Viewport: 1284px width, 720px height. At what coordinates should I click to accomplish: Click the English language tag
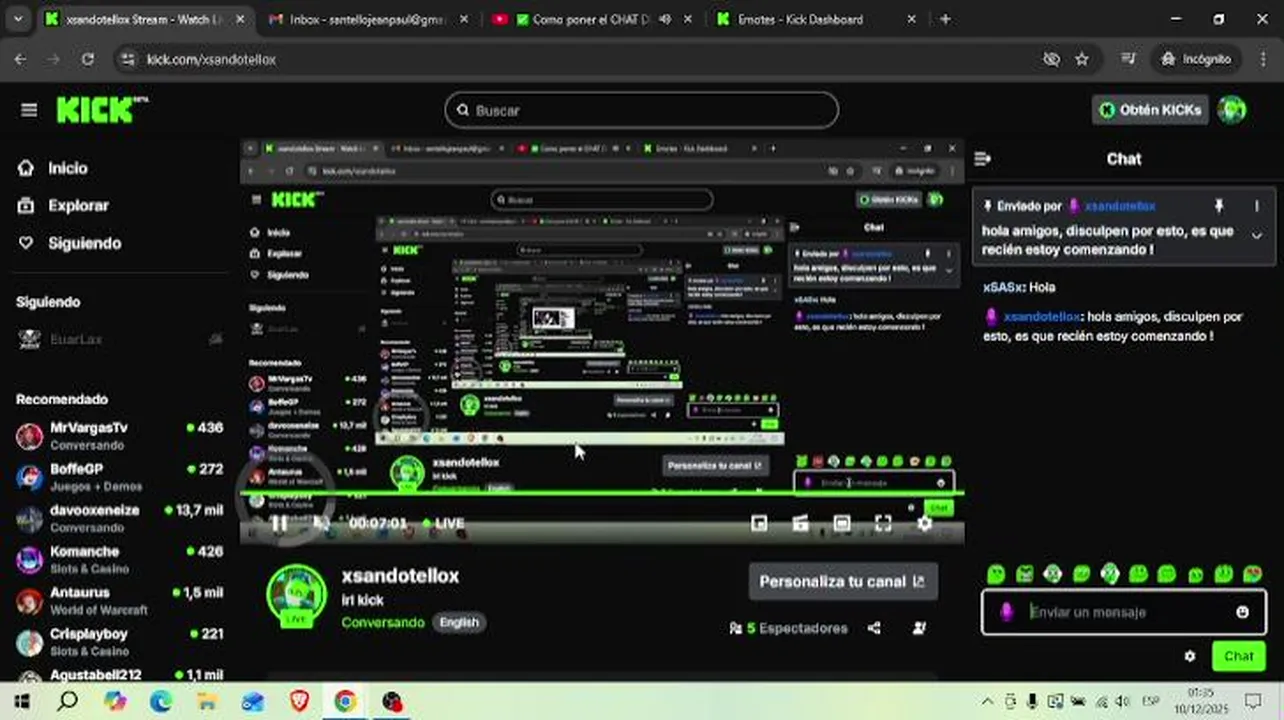459,622
